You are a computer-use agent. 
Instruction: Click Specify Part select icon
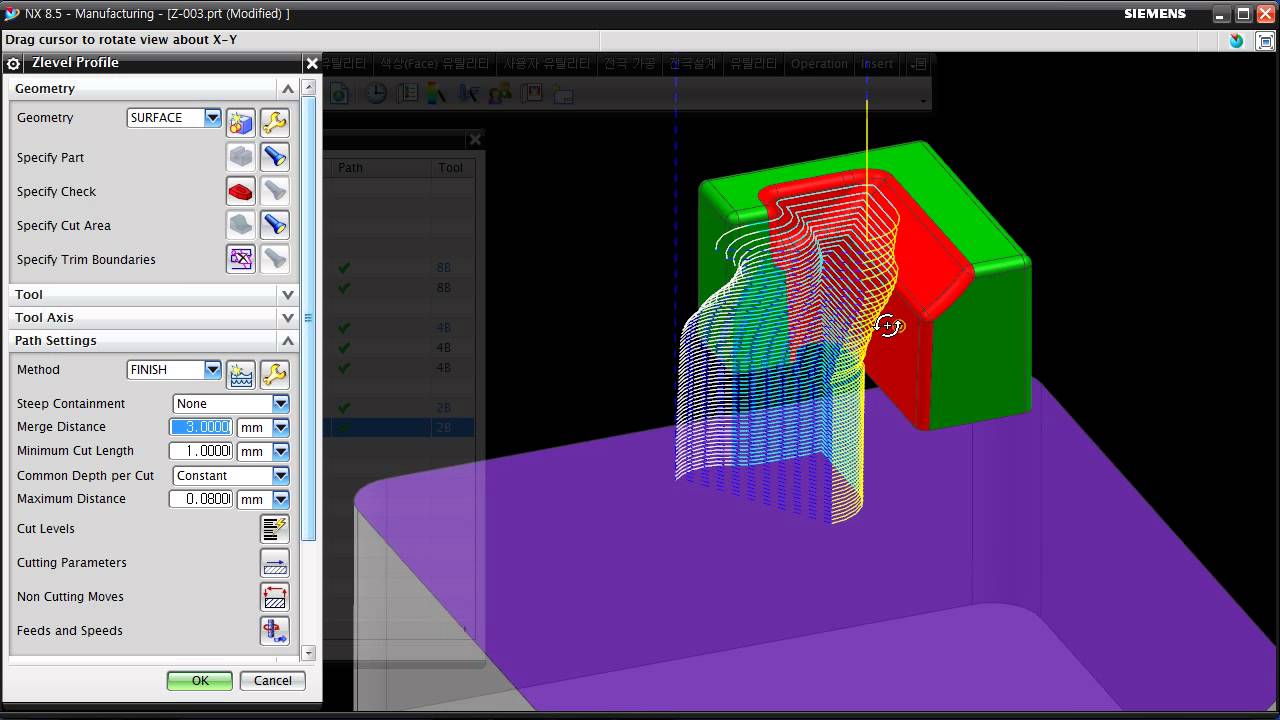241,157
